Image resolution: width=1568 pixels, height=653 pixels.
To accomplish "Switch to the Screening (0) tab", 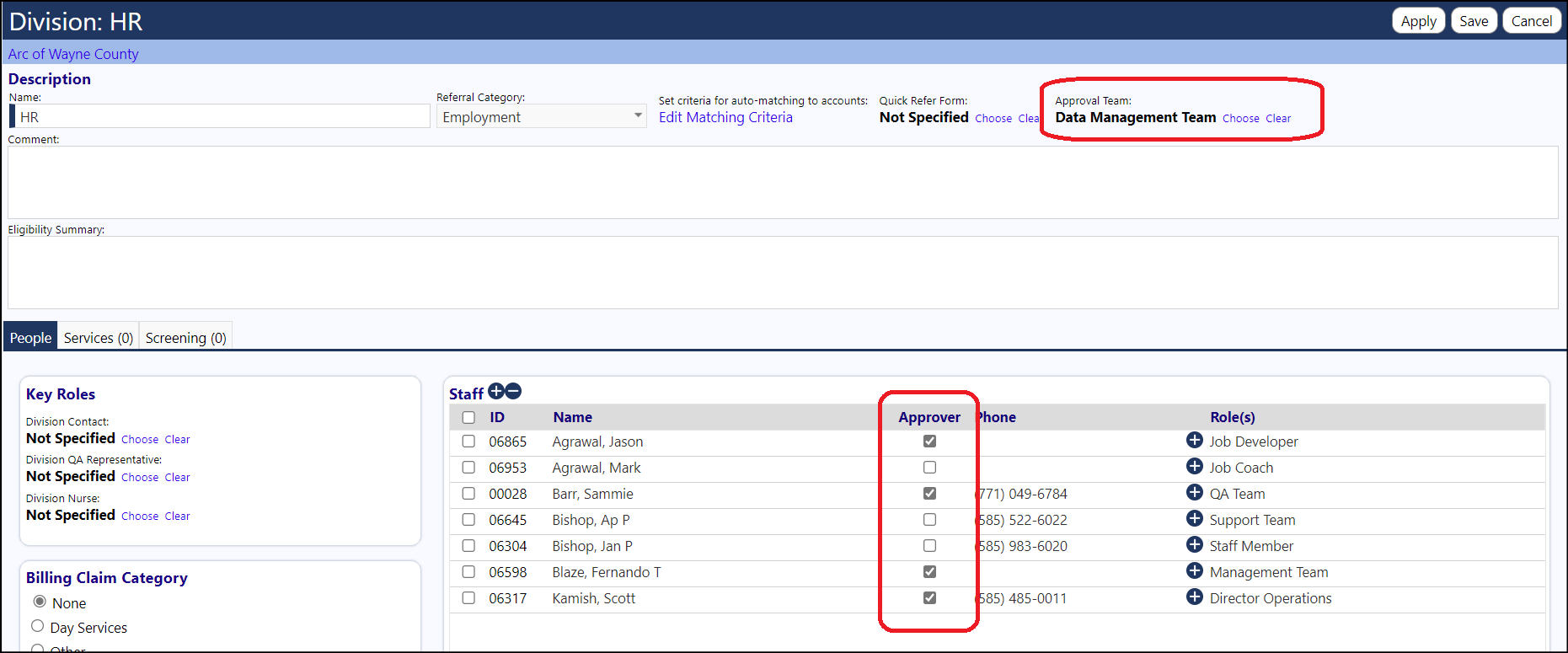I will [x=185, y=337].
